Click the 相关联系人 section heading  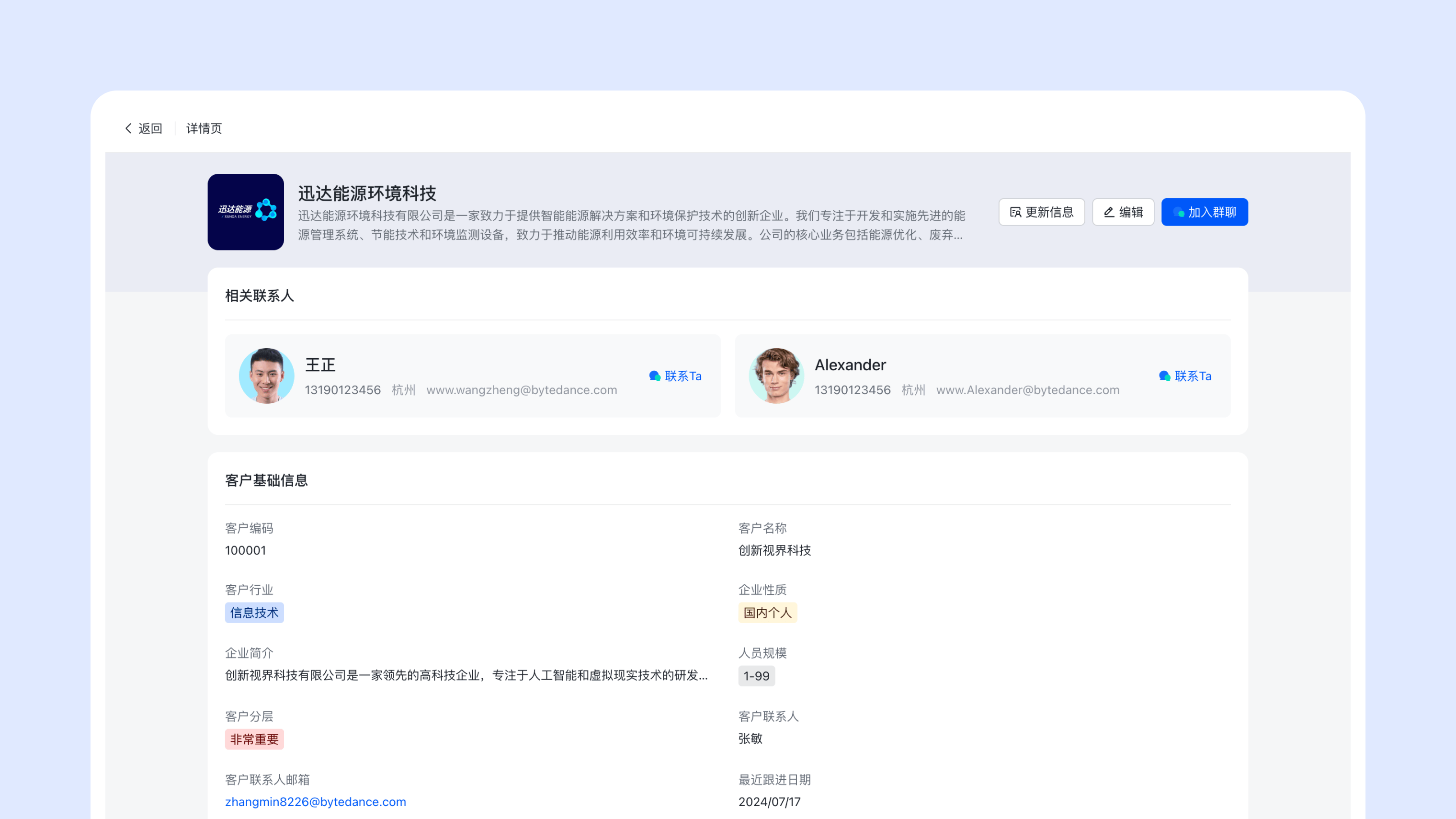point(260,296)
